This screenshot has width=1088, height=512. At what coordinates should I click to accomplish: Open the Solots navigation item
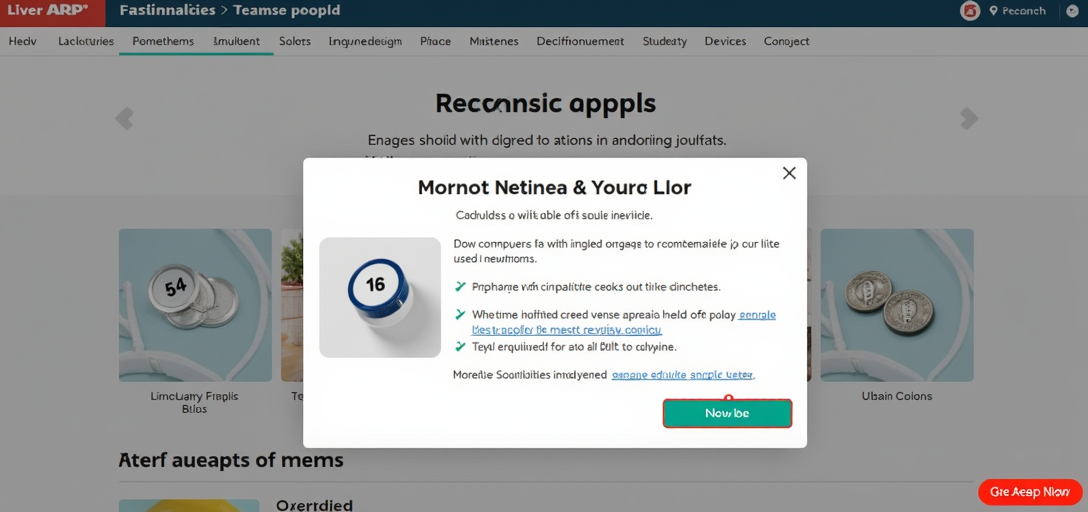click(295, 42)
